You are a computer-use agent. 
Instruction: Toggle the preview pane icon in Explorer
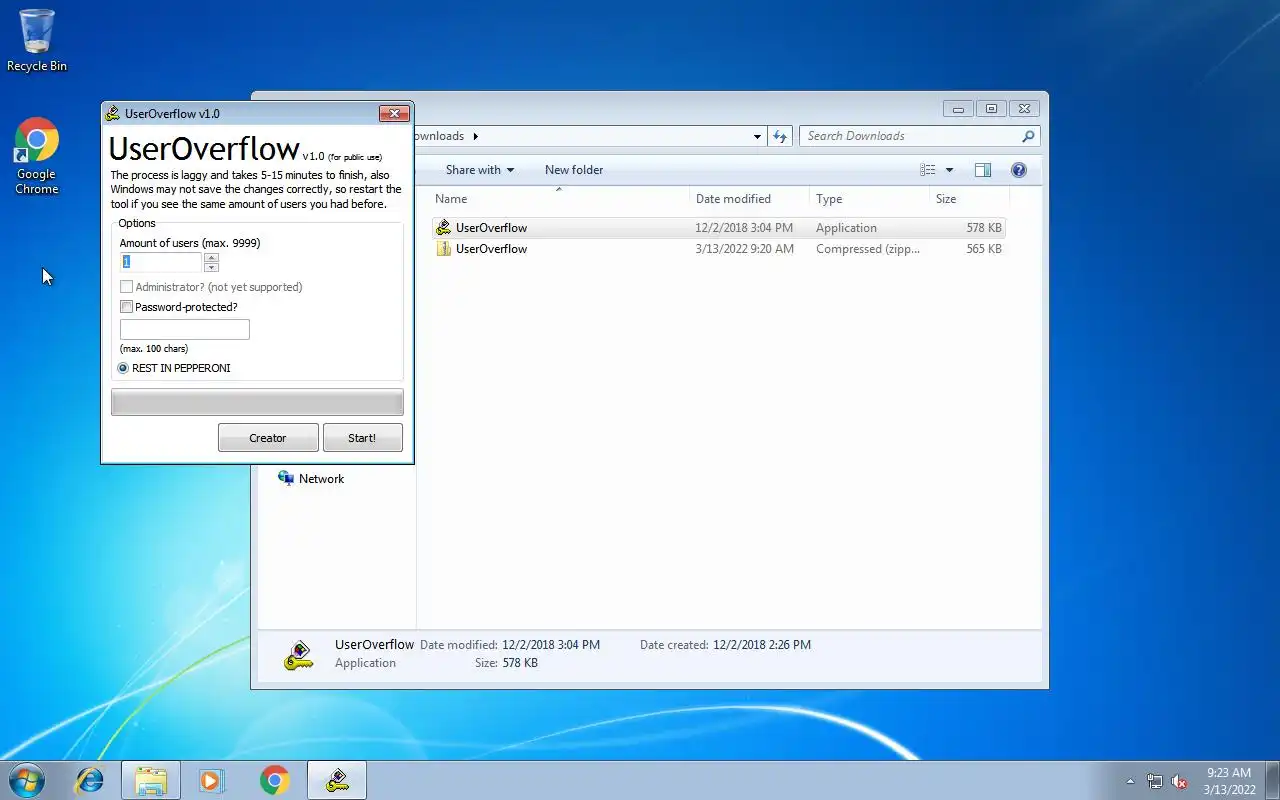tap(983, 170)
